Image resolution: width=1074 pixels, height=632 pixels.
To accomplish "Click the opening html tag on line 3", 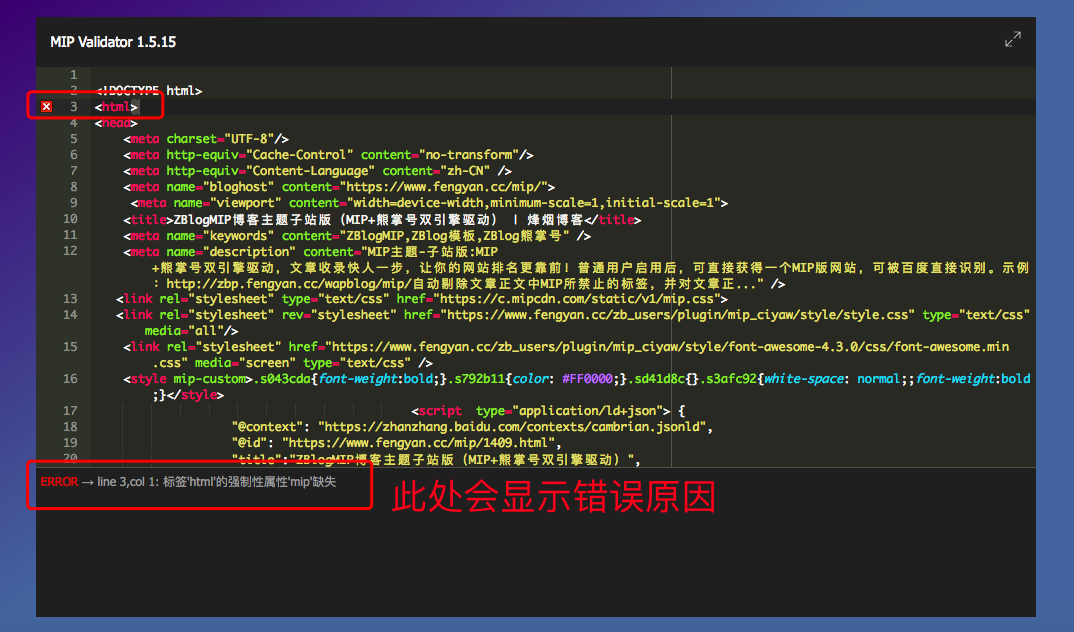I will pos(117,107).
